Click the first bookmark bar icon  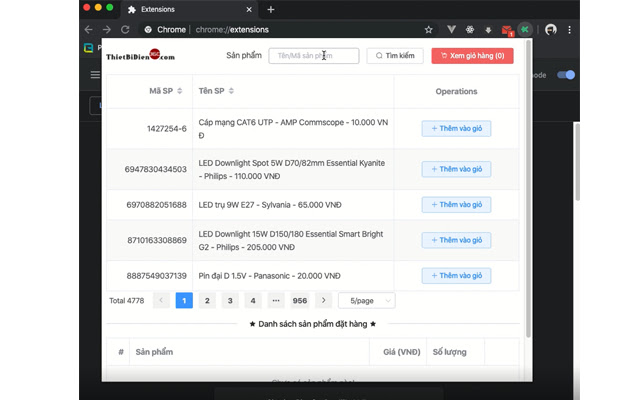(88, 48)
